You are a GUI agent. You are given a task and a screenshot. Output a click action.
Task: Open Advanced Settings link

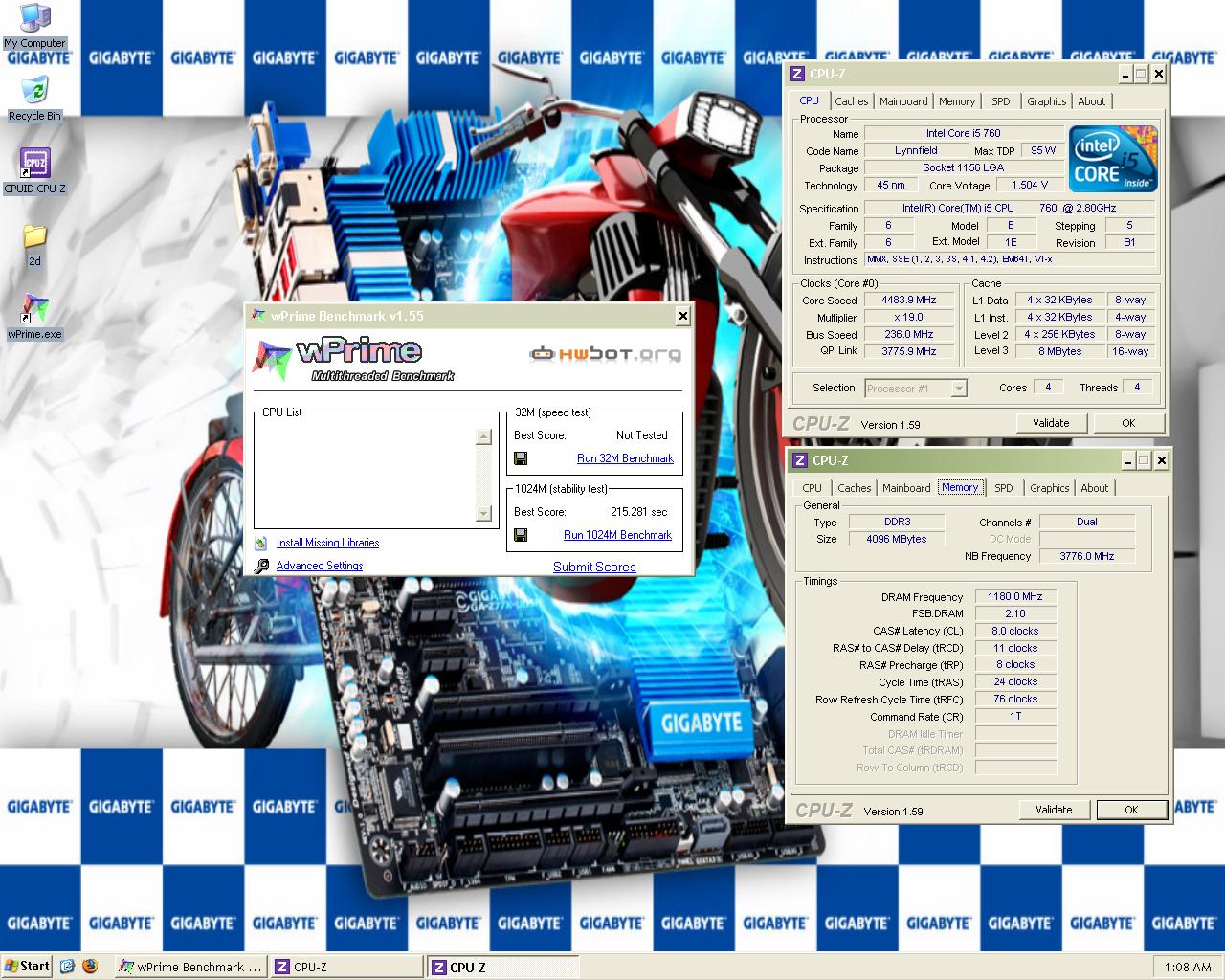pyautogui.click(x=320, y=566)
